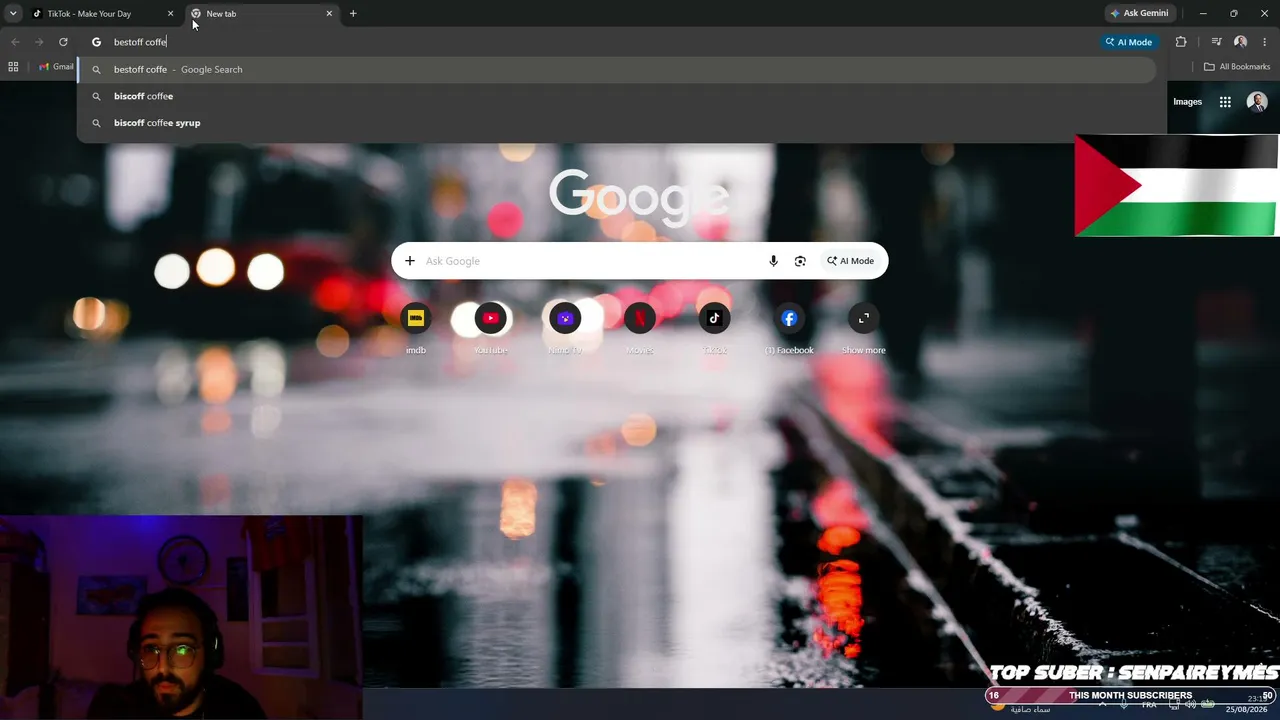Open the media controls icon in toolbar

pos(1216,42)
